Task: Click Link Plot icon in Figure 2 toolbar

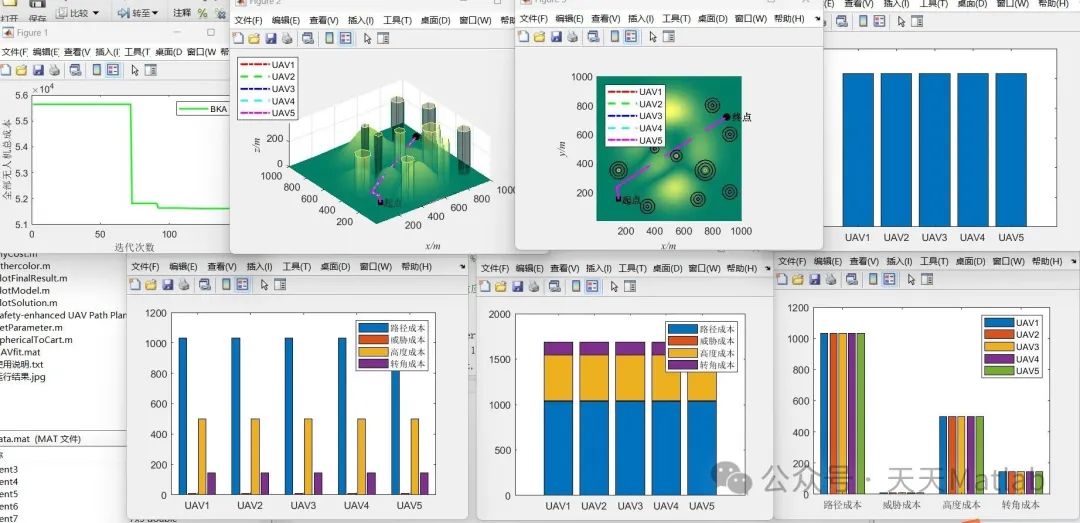Action: point(308,38)
